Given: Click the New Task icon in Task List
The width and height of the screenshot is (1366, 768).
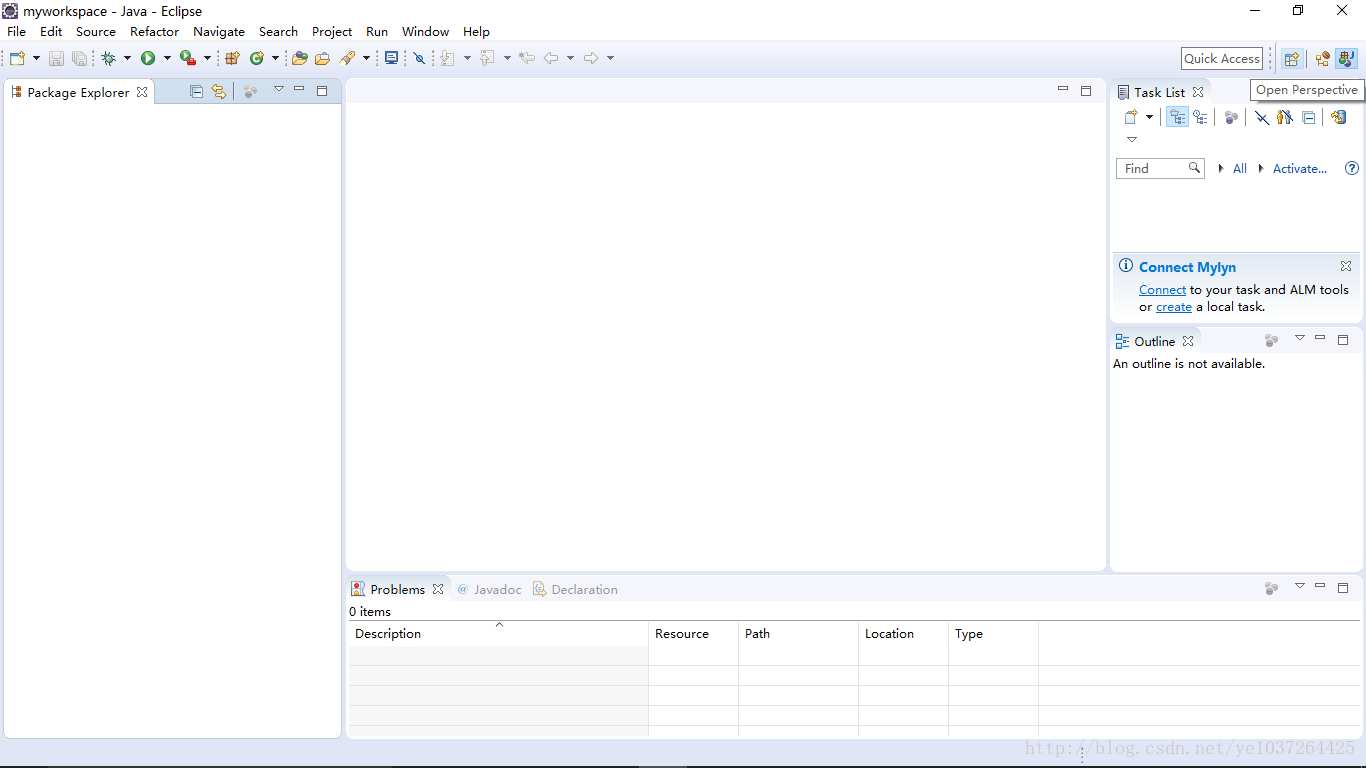Looking at the screenshot, I should (1131, 117).
